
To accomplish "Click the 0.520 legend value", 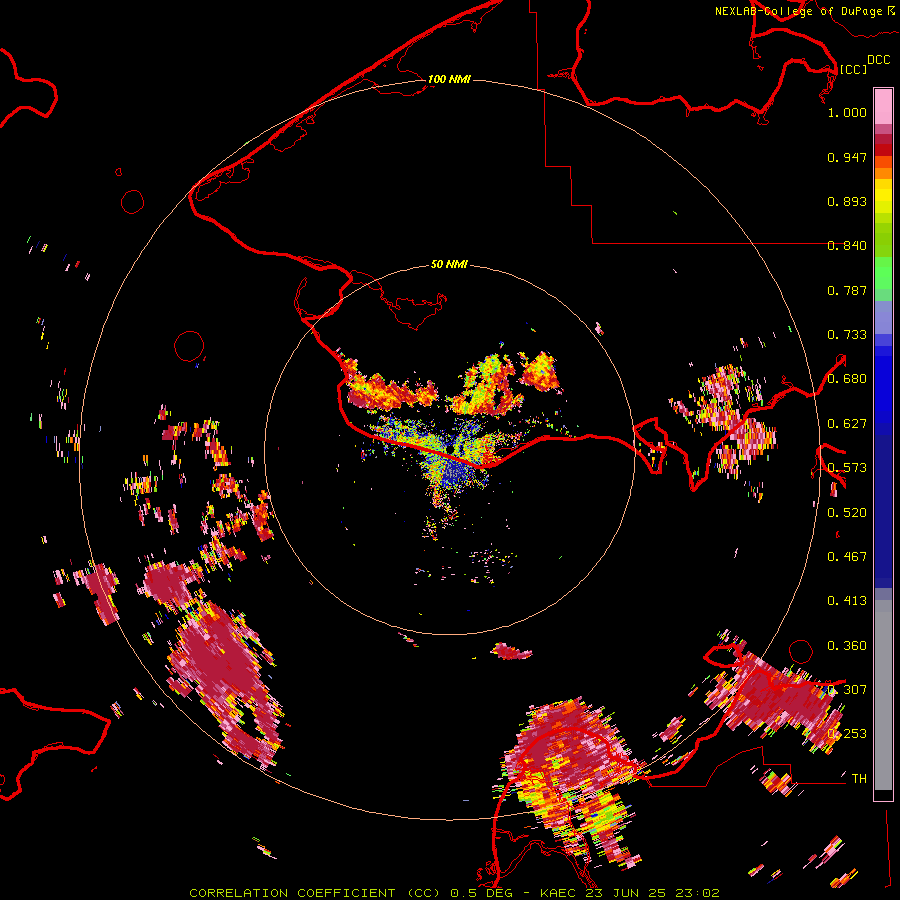I will (847, 513).
